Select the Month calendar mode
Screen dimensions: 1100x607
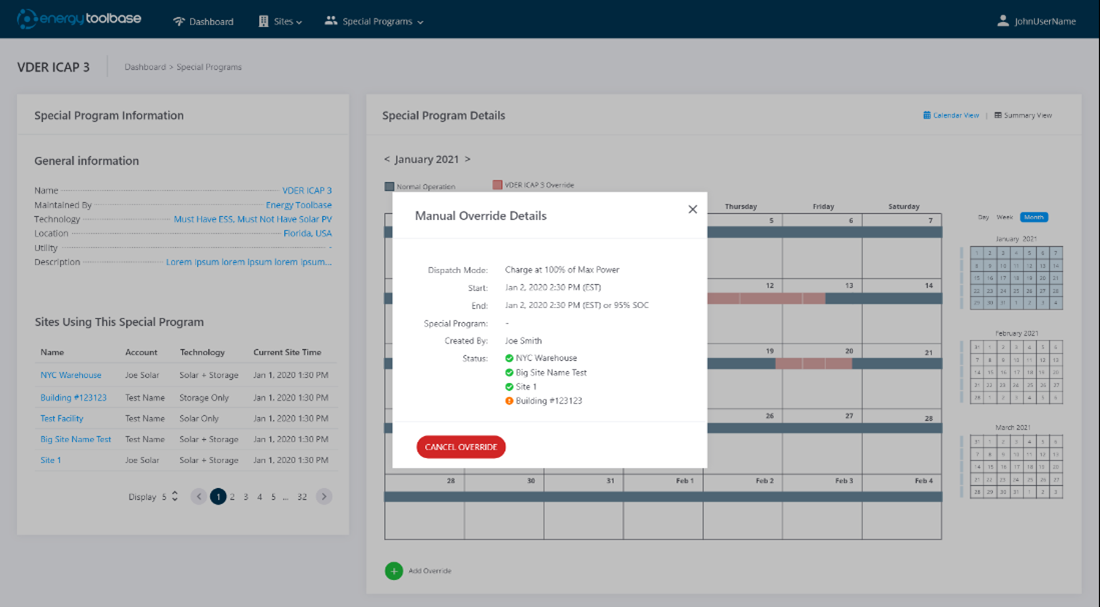1033,218
